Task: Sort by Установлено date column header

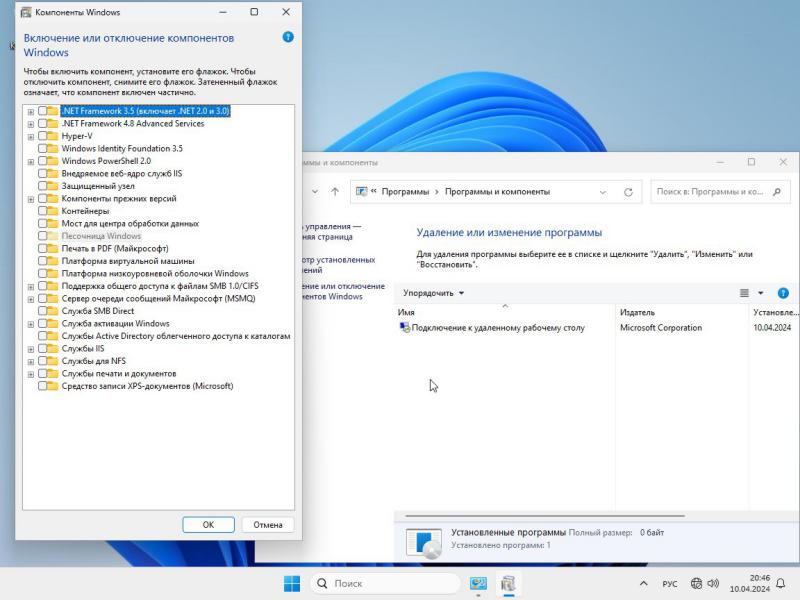Action: click(x=774, y=312)
